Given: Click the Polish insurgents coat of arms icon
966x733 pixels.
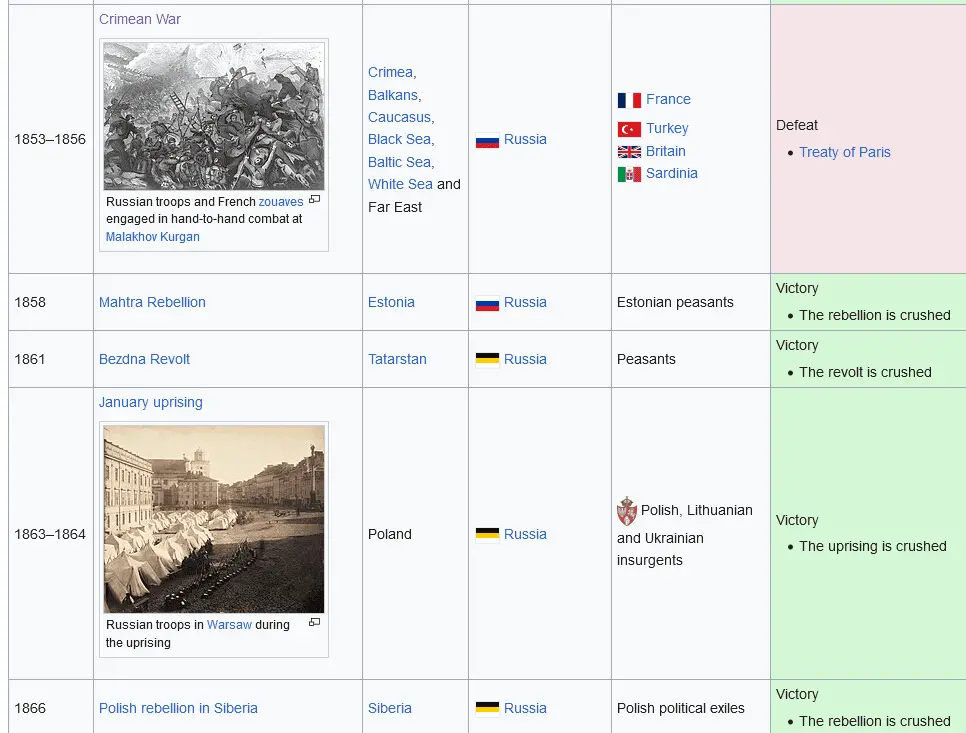Looking at the screenshot, I should (x=627, y=511).
